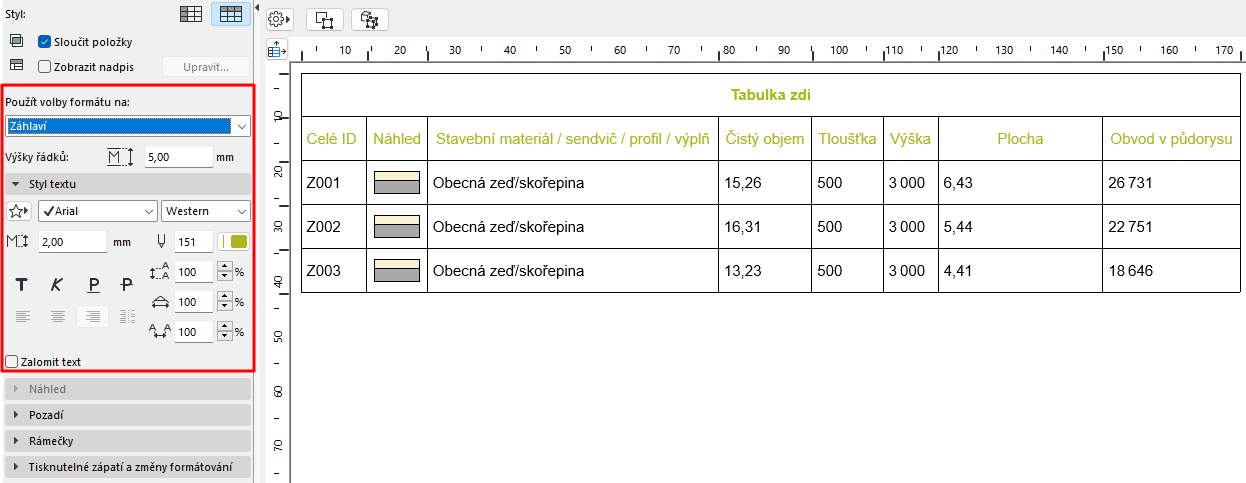Select the Náhled column header
The width and height of the screenshot is (1246, 483).
[397, 139]
